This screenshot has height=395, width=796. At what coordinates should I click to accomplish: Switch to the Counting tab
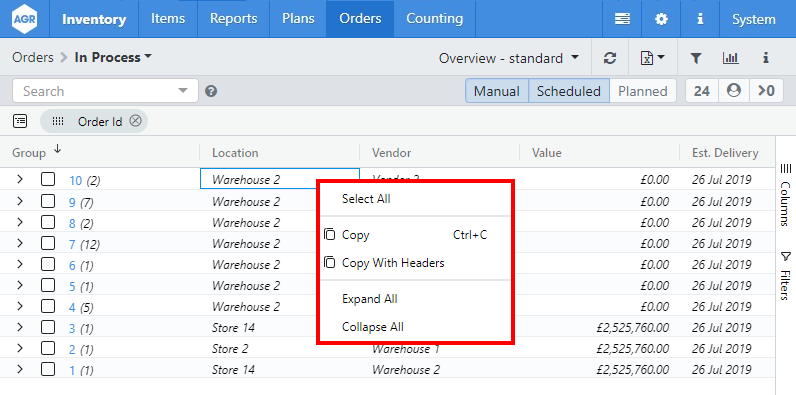435,19
